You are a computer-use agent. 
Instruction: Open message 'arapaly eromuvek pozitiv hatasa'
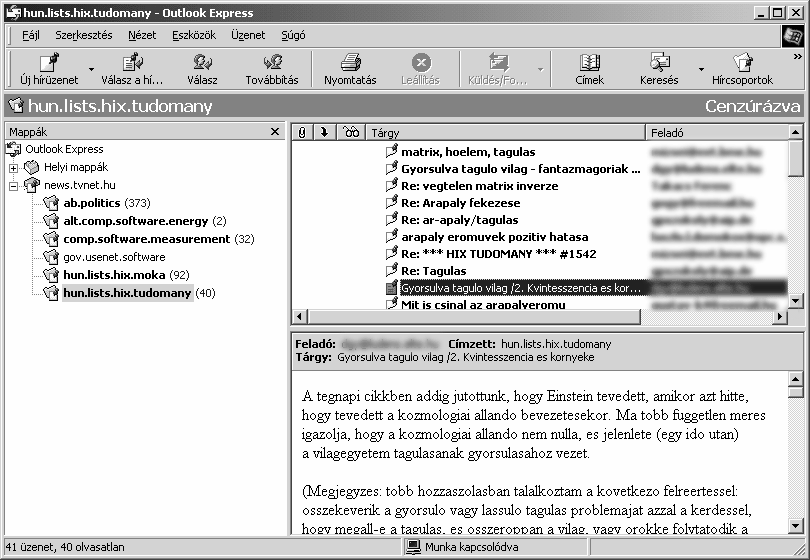pyautogui.click(x=494, y=237)
